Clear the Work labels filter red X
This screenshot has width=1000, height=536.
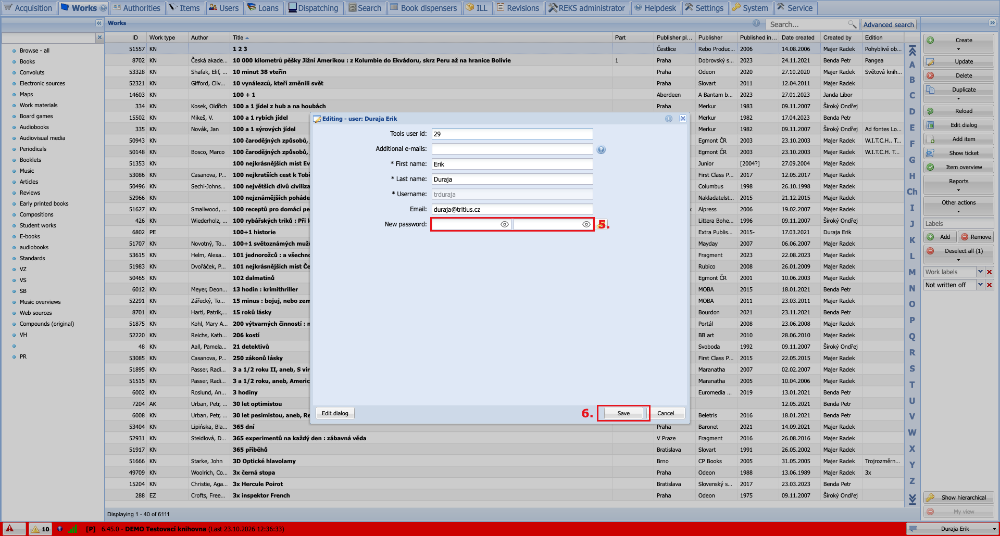990,272
